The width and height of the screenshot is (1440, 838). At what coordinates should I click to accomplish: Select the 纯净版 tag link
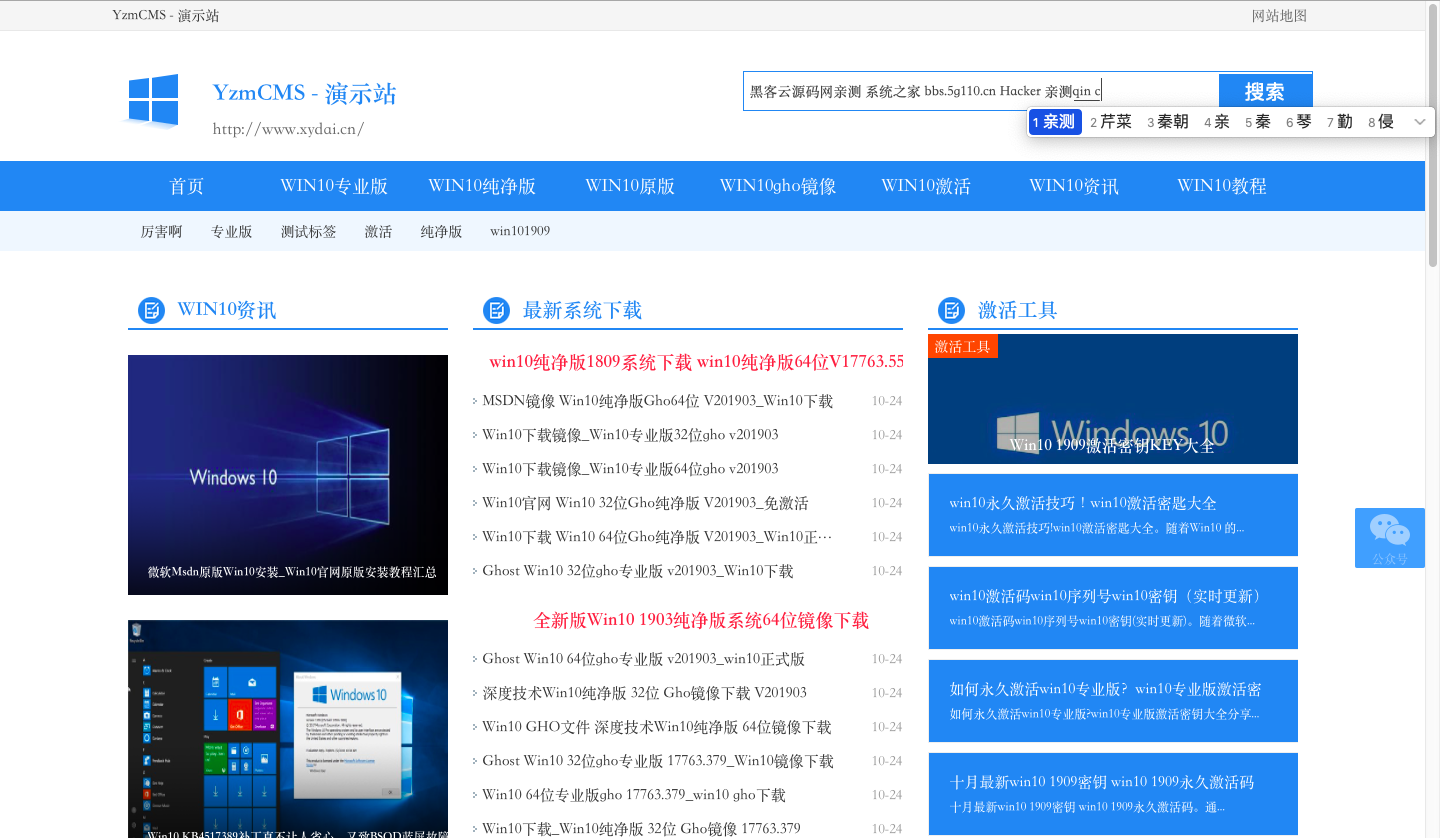pyautogui.click(x=441, y=231)
